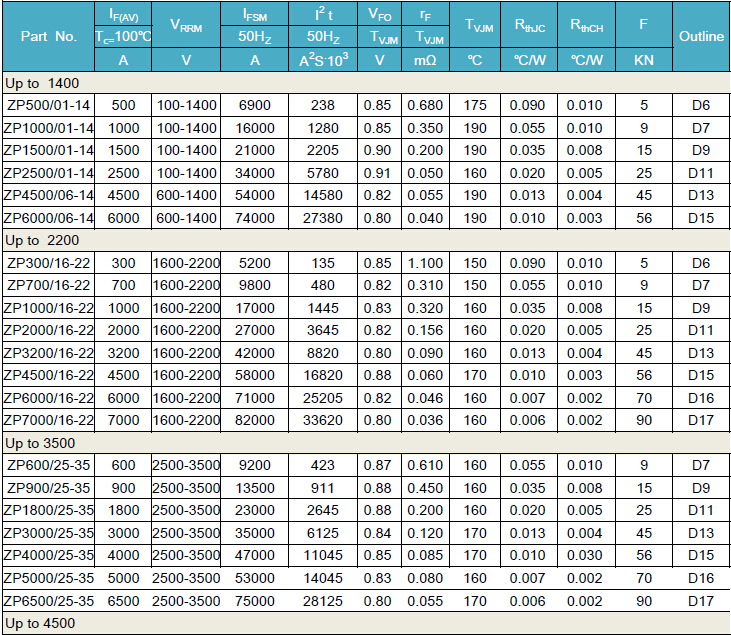The width and height of the screenshot is (731, 635).
Task: Click part number ZP500/01-14
Action: (48, 104)
